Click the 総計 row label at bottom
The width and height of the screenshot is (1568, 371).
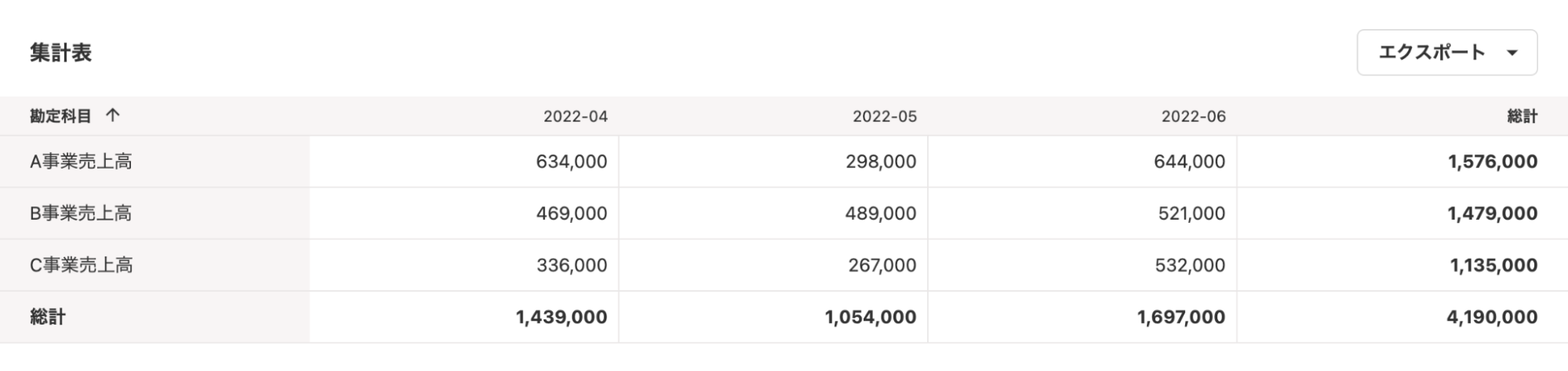tap(47, 317)
